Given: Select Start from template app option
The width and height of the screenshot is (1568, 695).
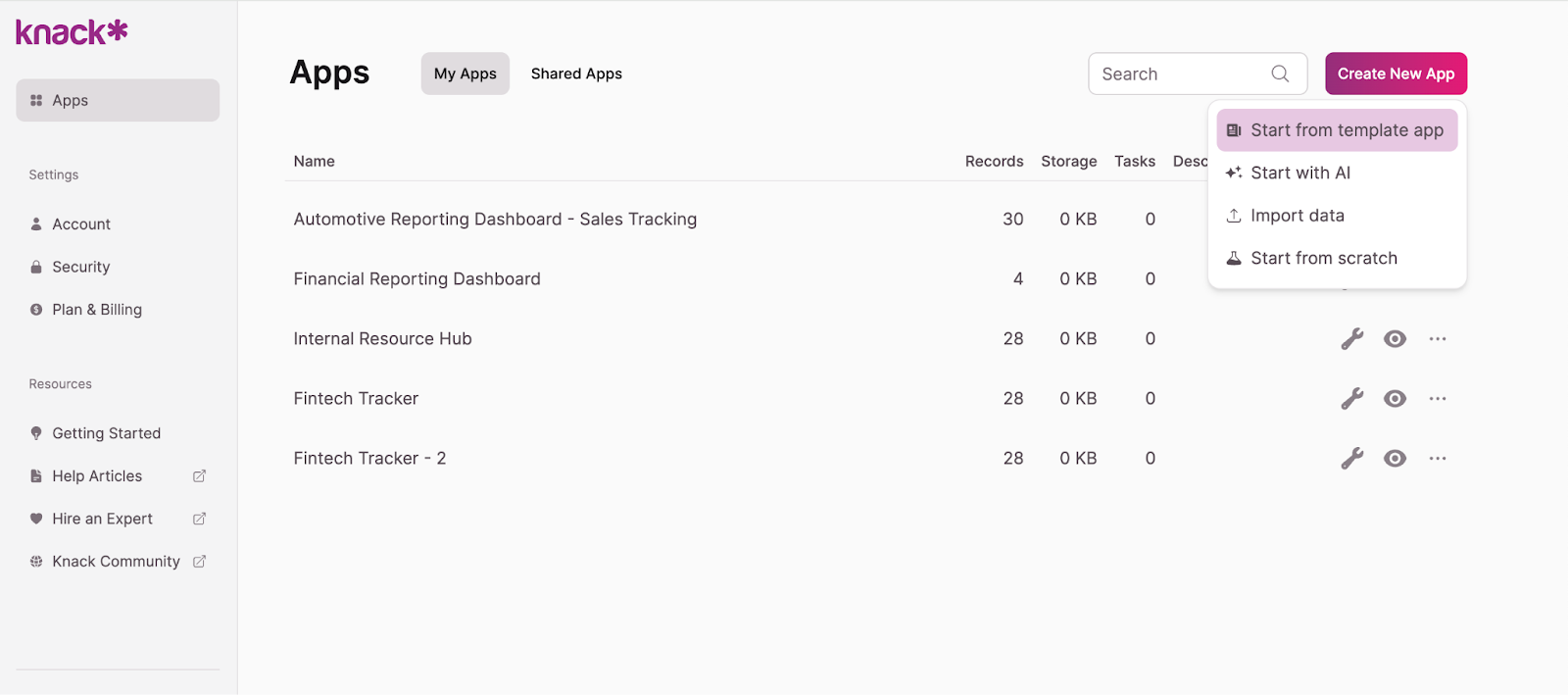Looking at the screenshot, I should click(1337, 130).
